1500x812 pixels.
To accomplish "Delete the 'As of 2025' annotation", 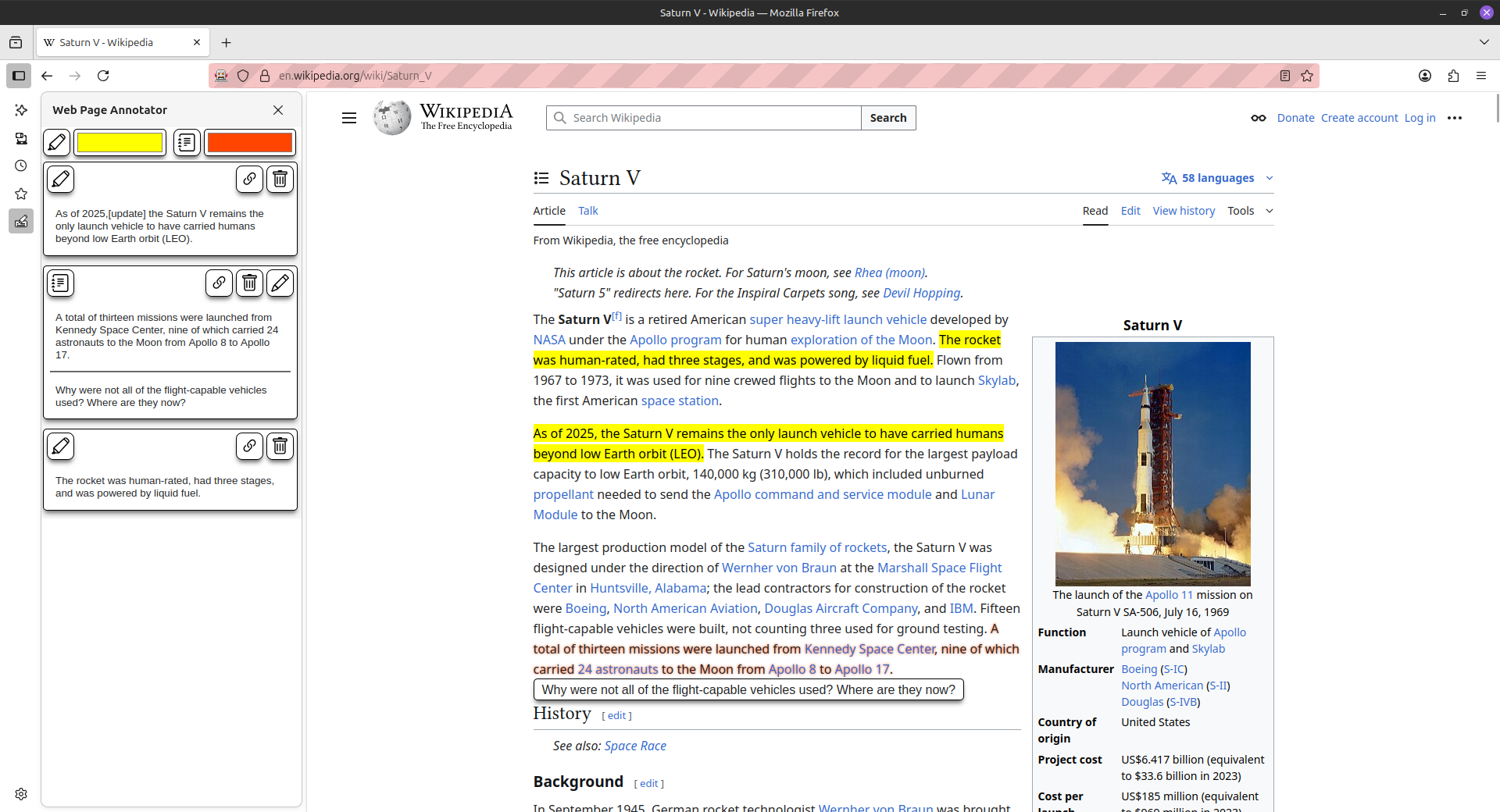I will click(x=280, y=180).
